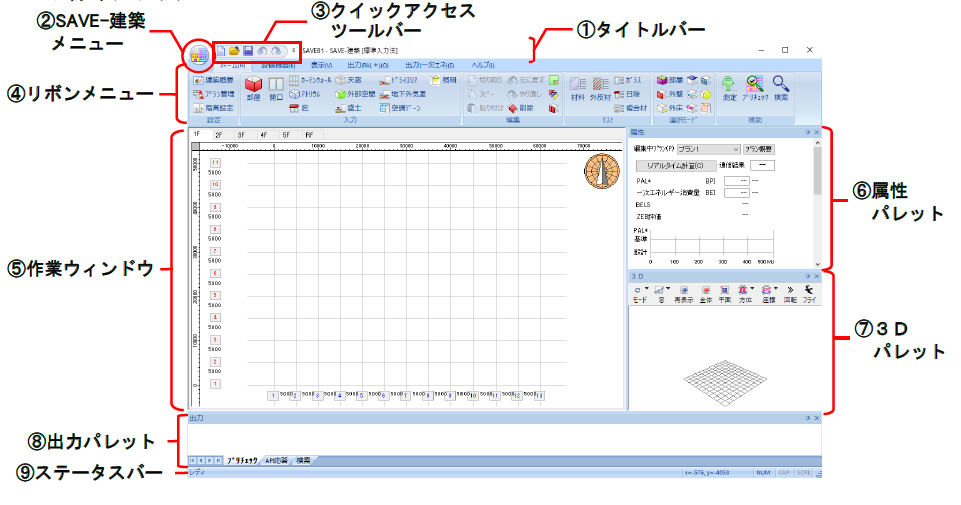Click the 3D 全体 view button
The height and width of the screenshot is (505, 961).
click(x=706, y=294)
